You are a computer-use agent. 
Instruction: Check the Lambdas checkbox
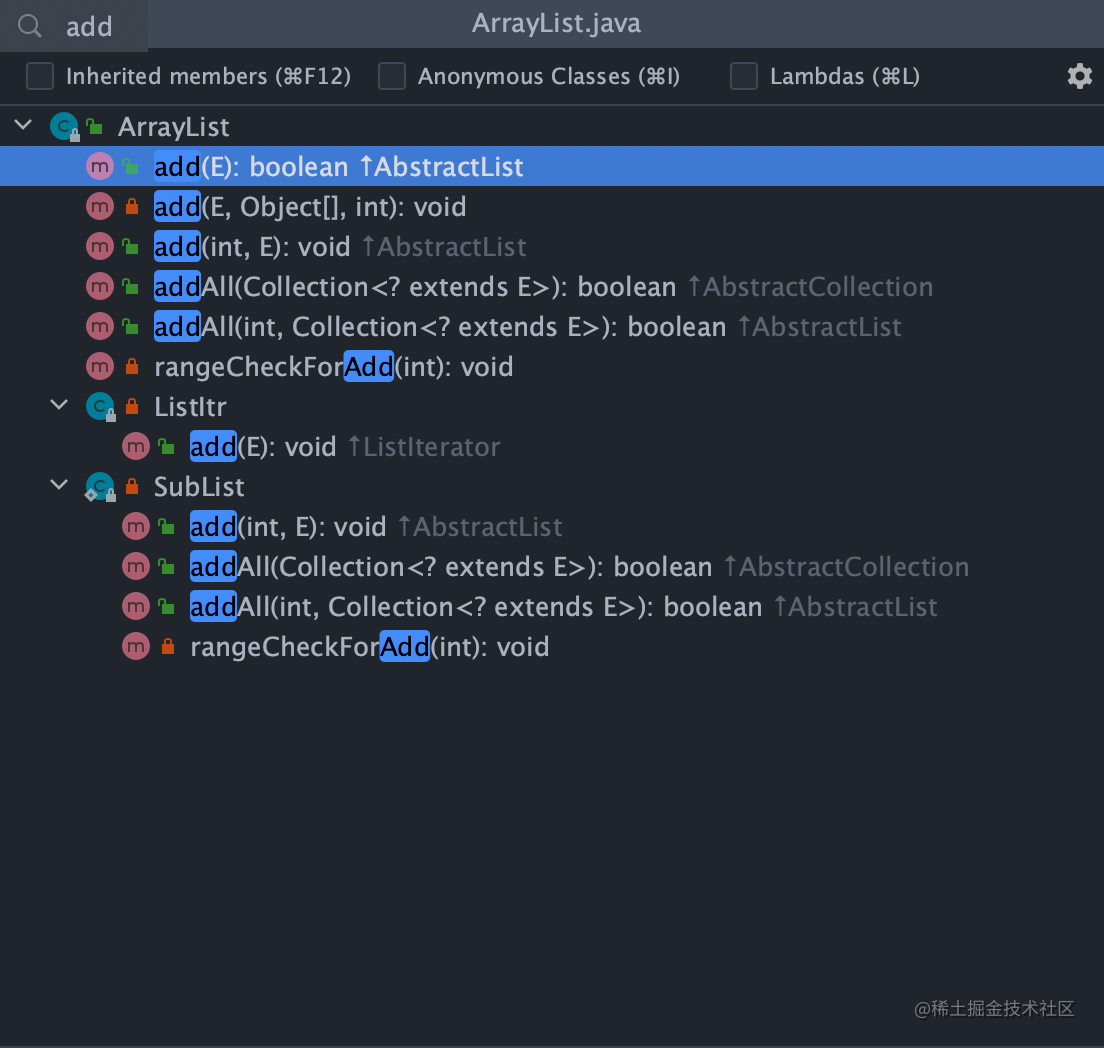[x=744, y=76]
